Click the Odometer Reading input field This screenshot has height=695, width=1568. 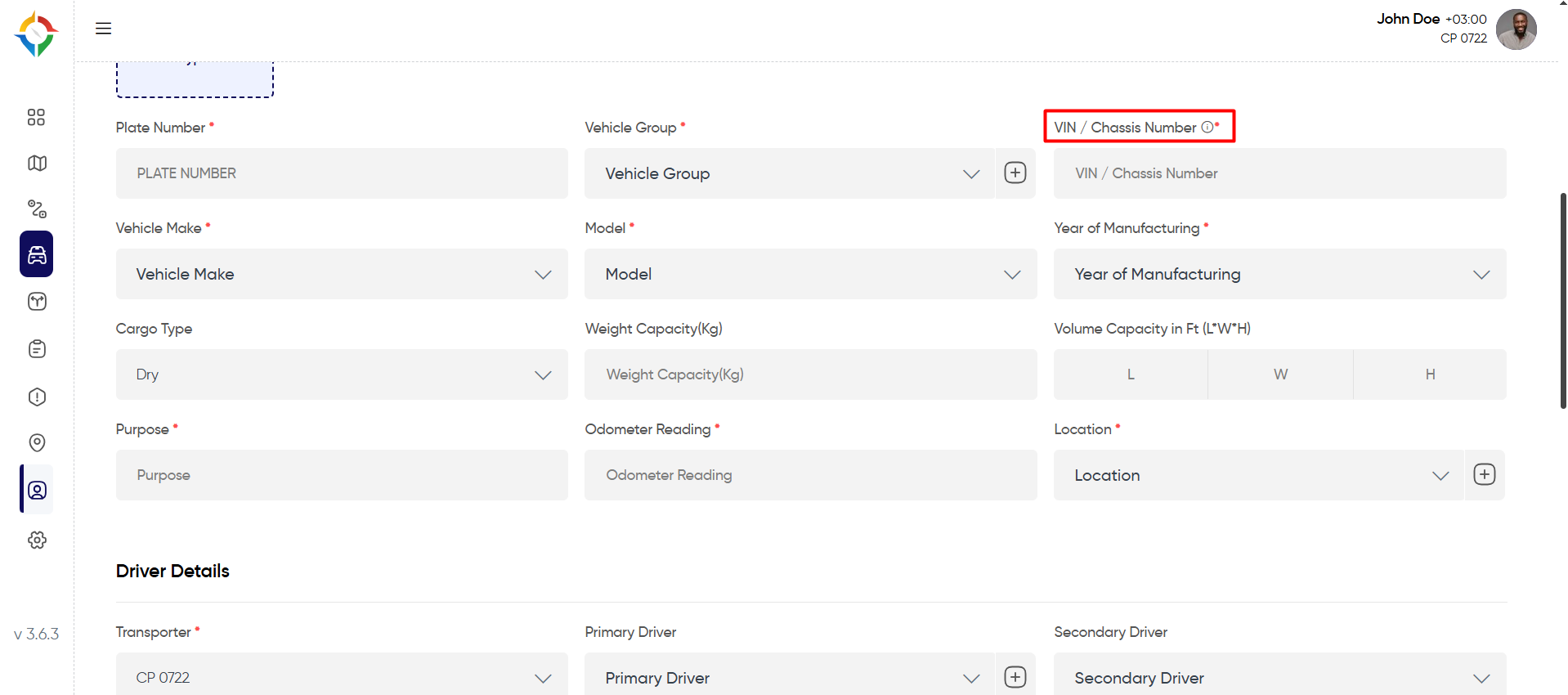click(810, 475)
